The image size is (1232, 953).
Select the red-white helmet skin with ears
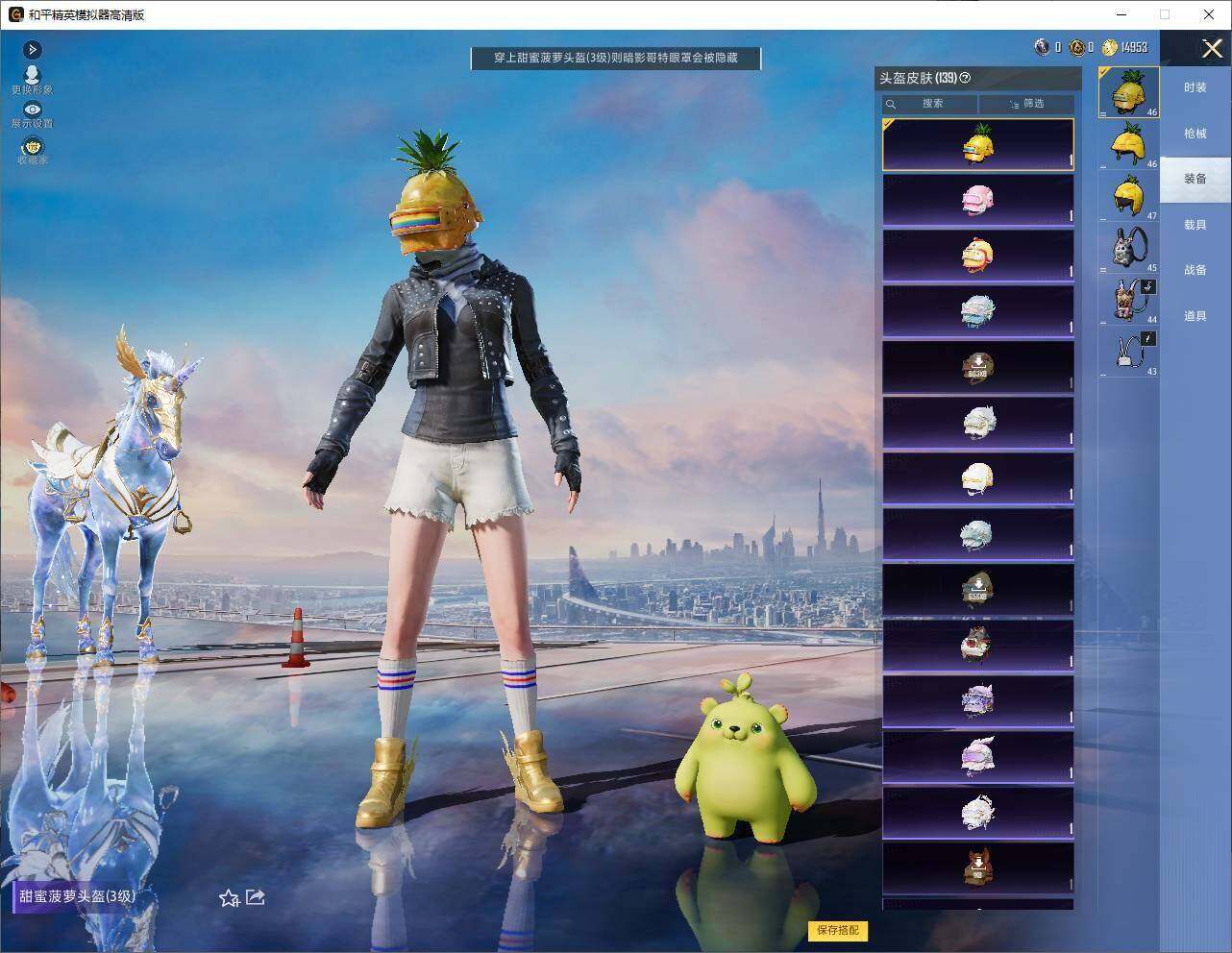point(978,646)
